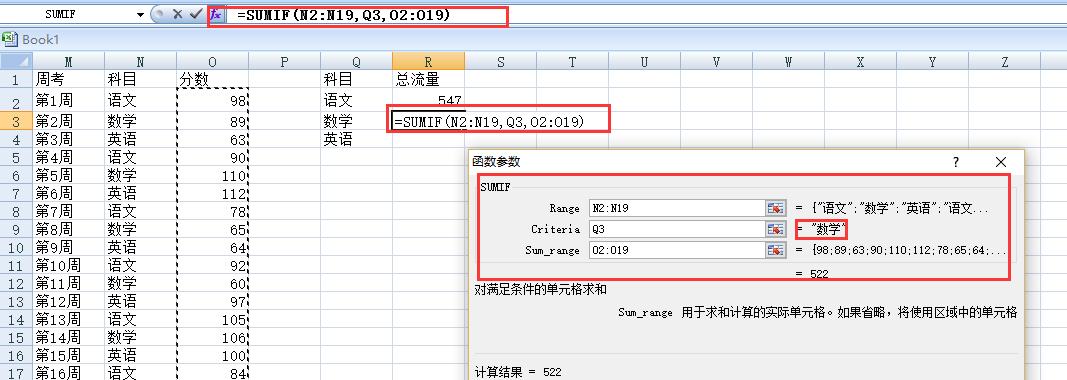The height and width of the screenshot is (380, 1067).
Task: Open the Name Box dropdown arrow
Action: point(140,14)
